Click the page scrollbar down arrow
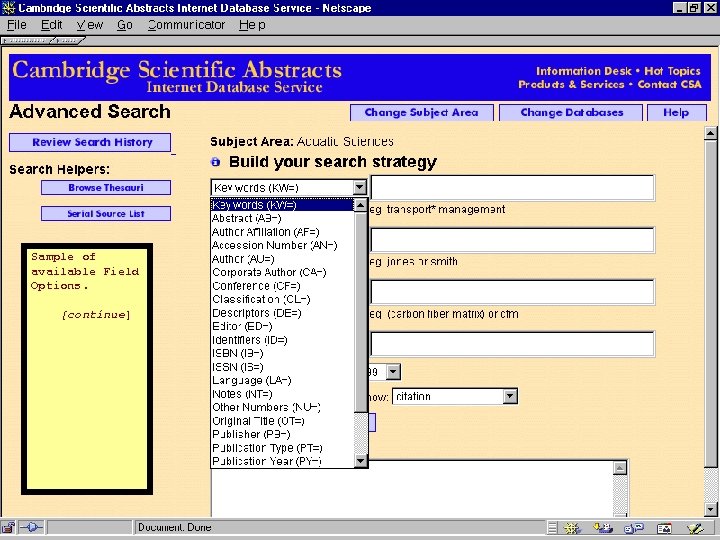 pos(710,509)
